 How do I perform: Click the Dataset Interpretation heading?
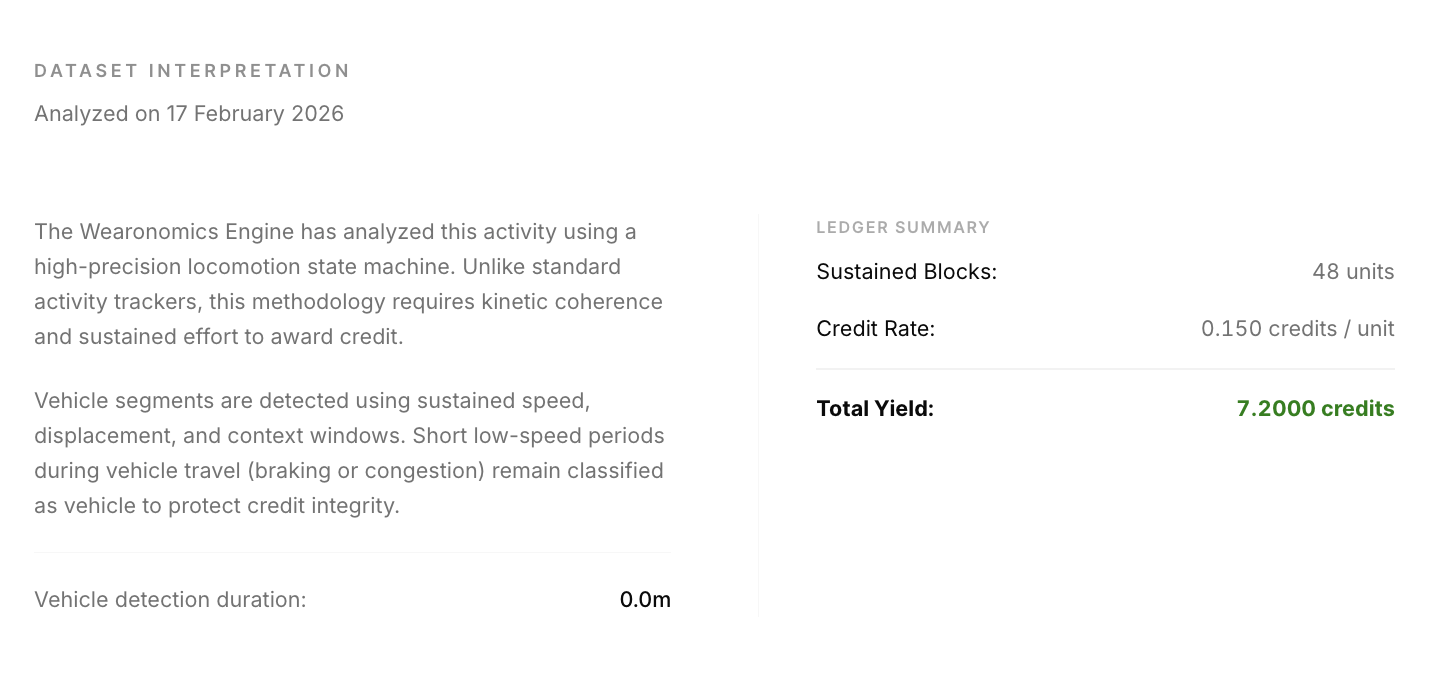coord(192,71)
